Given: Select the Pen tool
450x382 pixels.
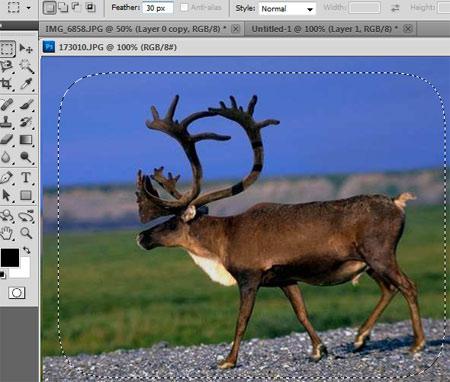Looking at the screenshot, I should [x=7, y=177].
